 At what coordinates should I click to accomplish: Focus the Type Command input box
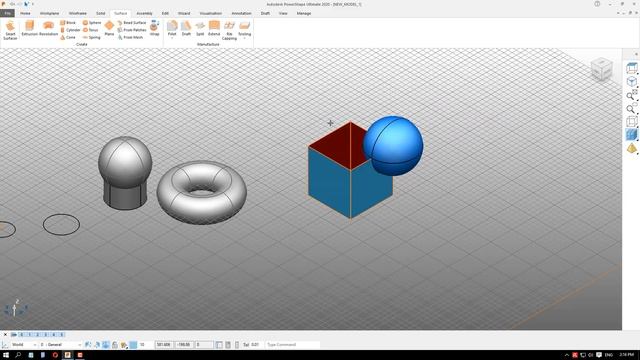(x=292, y=345)
